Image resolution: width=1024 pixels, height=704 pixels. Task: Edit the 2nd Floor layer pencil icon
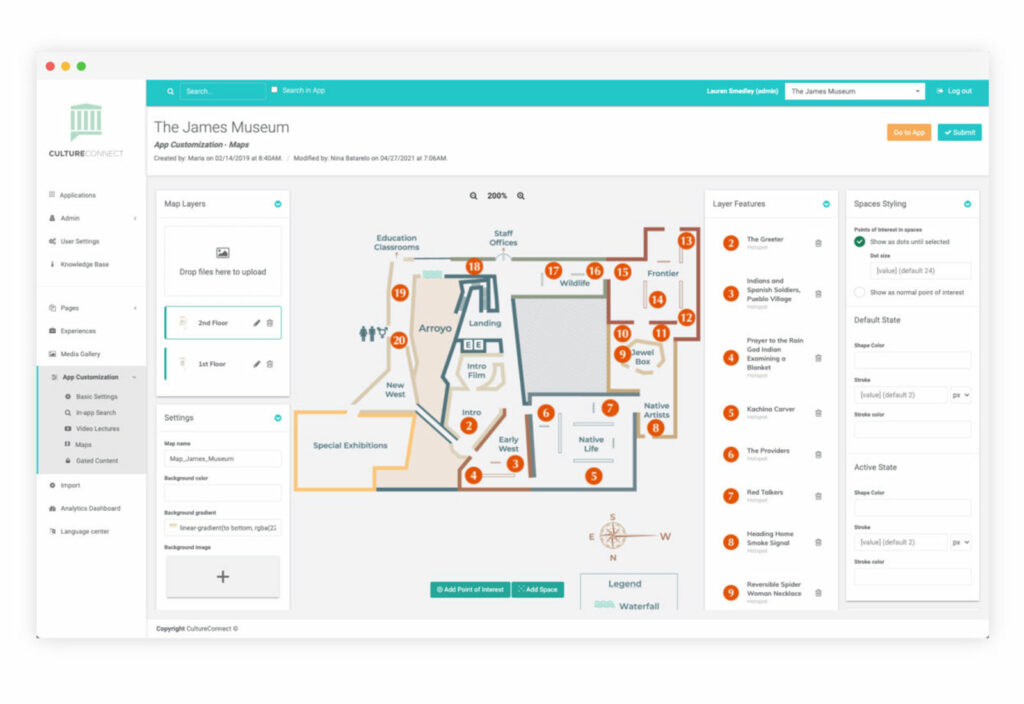(x=257, y=323)
